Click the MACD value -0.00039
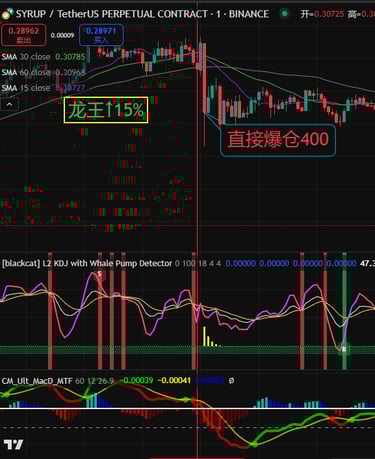 click(x=136, y=380)
